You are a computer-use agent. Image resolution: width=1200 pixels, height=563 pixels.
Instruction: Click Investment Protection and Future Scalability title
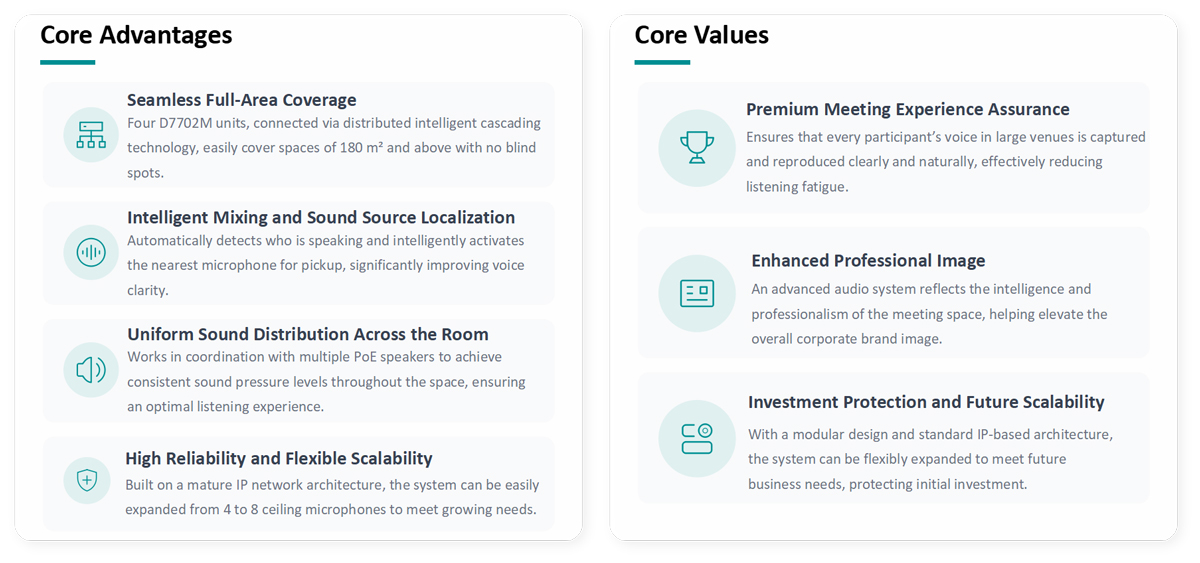[x=926, y=402]
